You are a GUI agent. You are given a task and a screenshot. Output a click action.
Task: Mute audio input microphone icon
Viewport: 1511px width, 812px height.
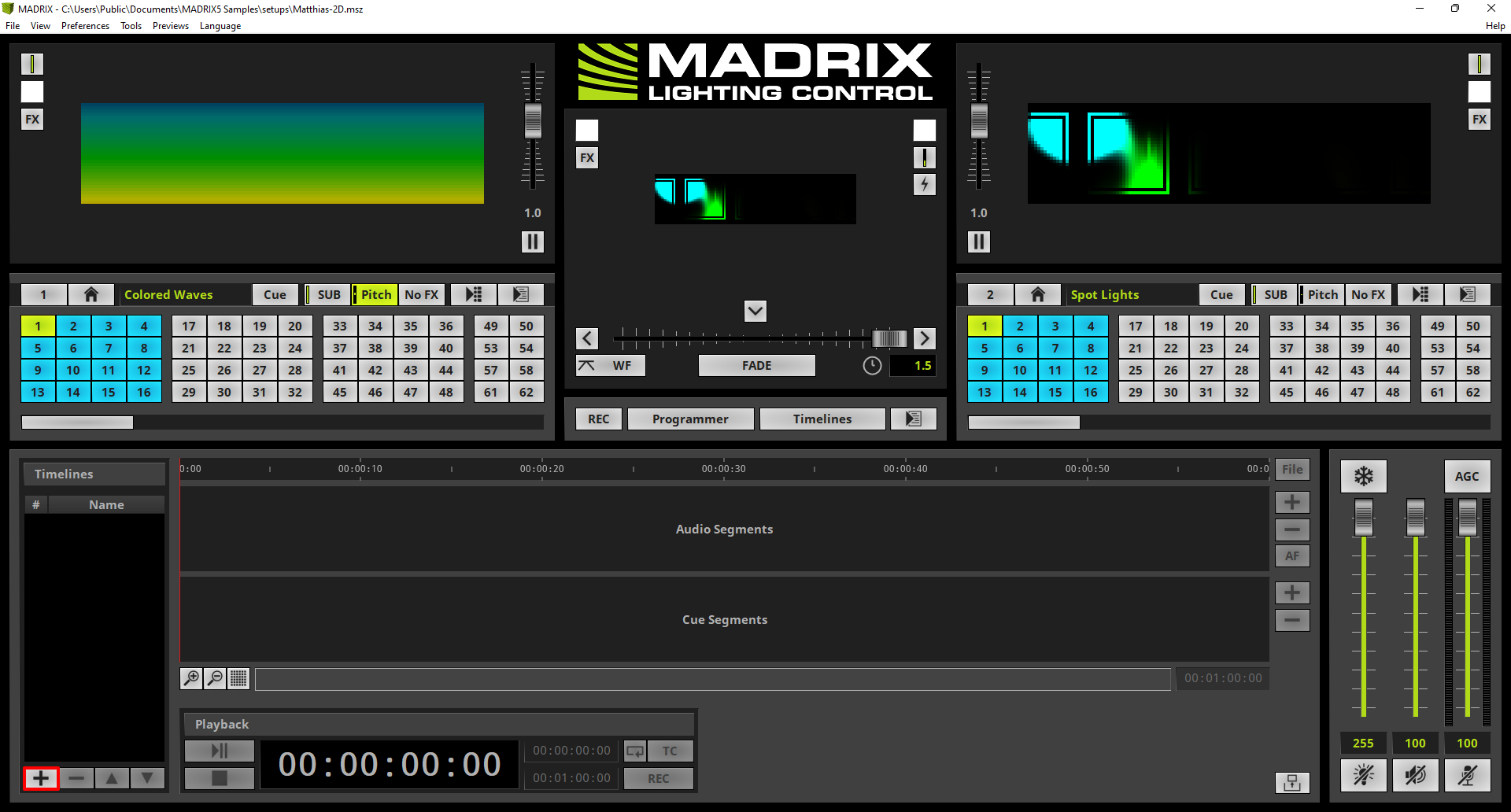pyautogui.click(x=1467, y=775)
